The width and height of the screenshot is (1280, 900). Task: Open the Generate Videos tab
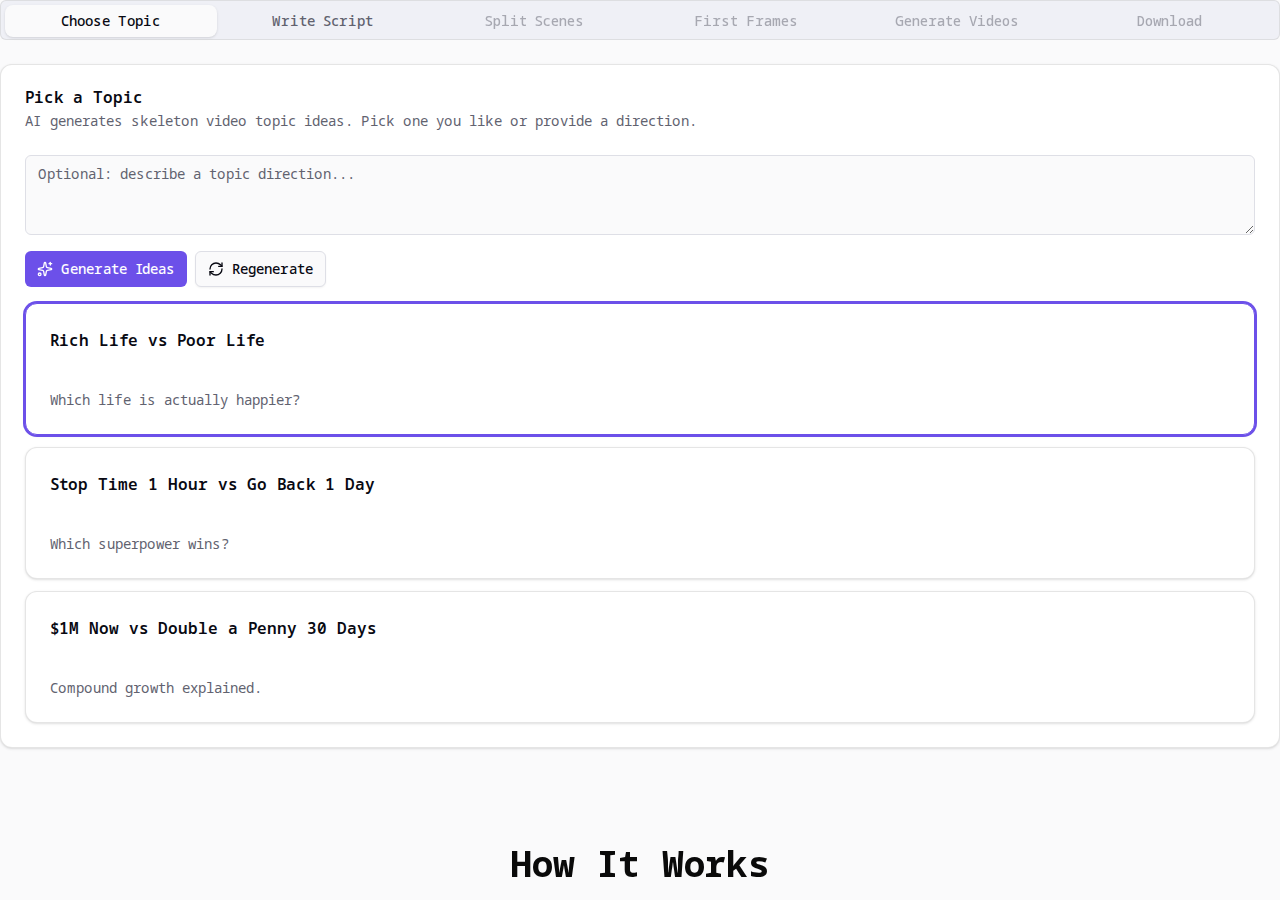tap(957, 21)
